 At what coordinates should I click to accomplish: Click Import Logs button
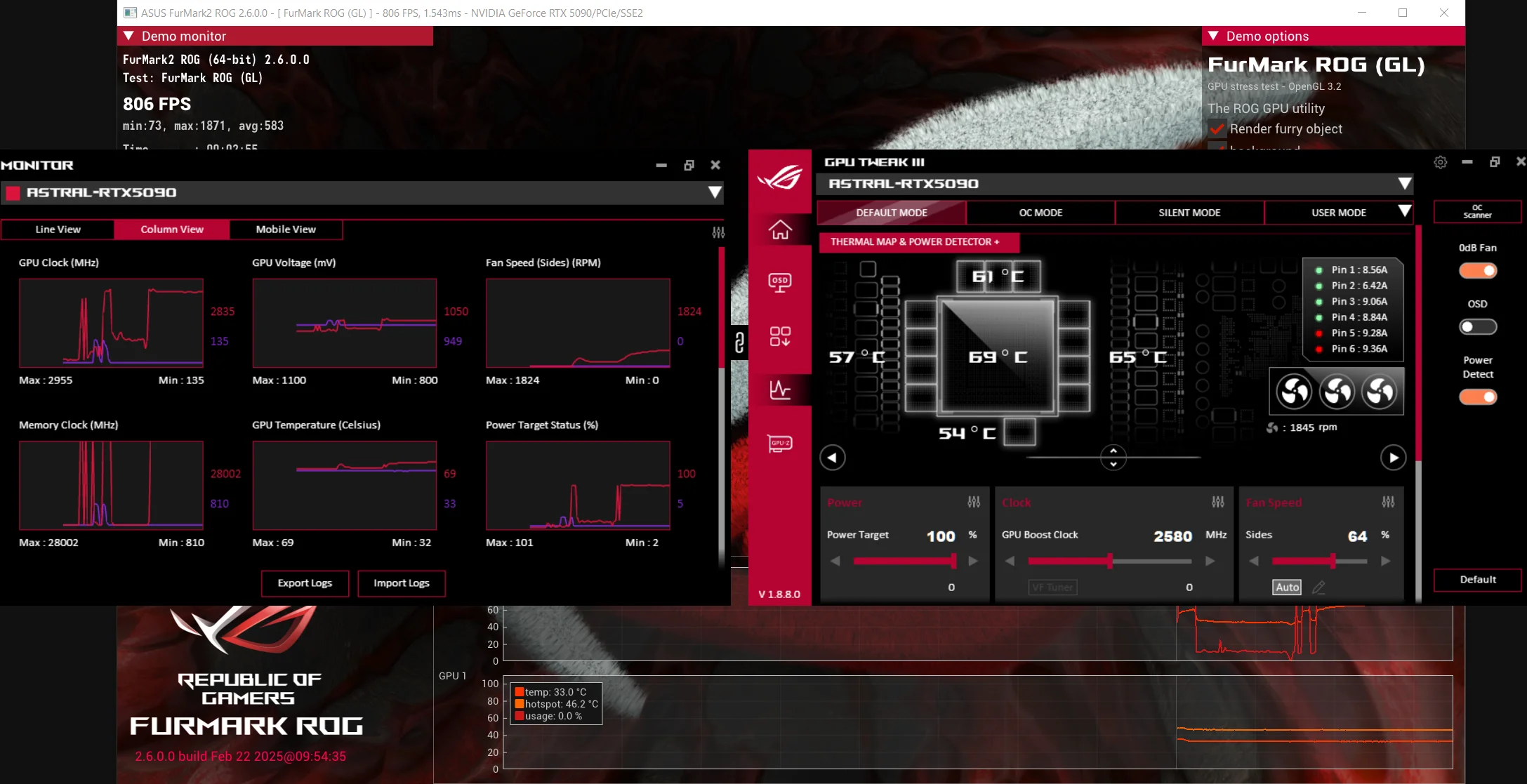[x=402, y=583]
